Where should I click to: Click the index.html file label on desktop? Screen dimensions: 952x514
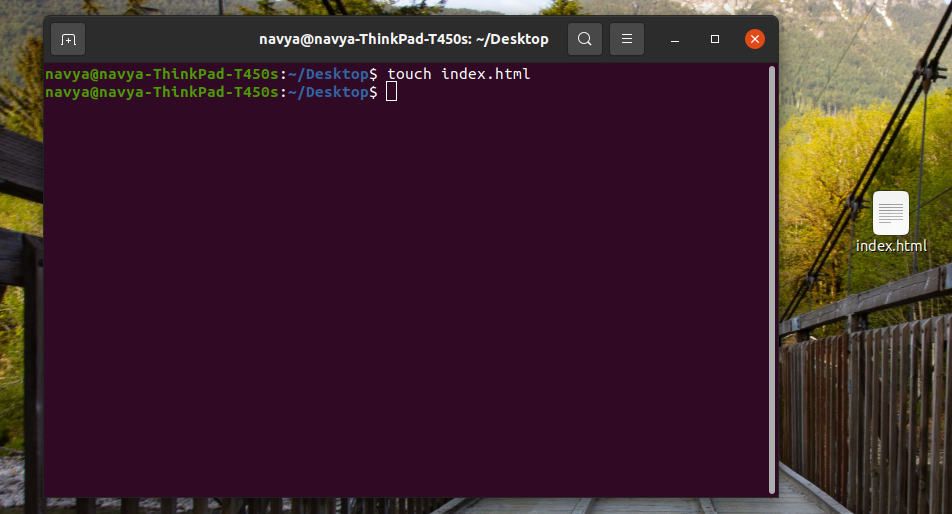pyautogui.click(x=891, y=246)
